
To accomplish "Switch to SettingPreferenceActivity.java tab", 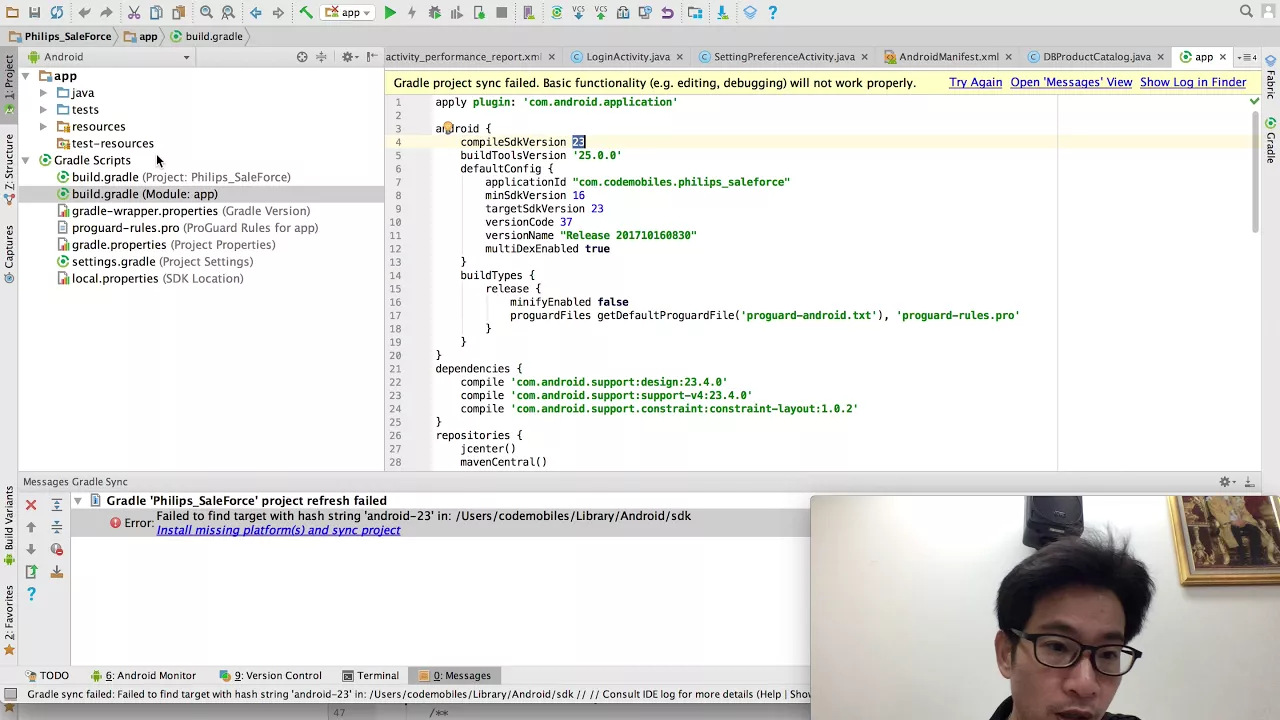I will click(x=784, y=57).
